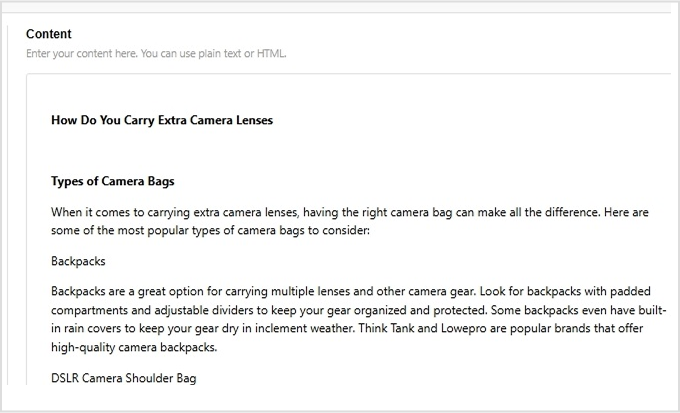Click the word 'HTML' in the hint text

coord(271,54)
